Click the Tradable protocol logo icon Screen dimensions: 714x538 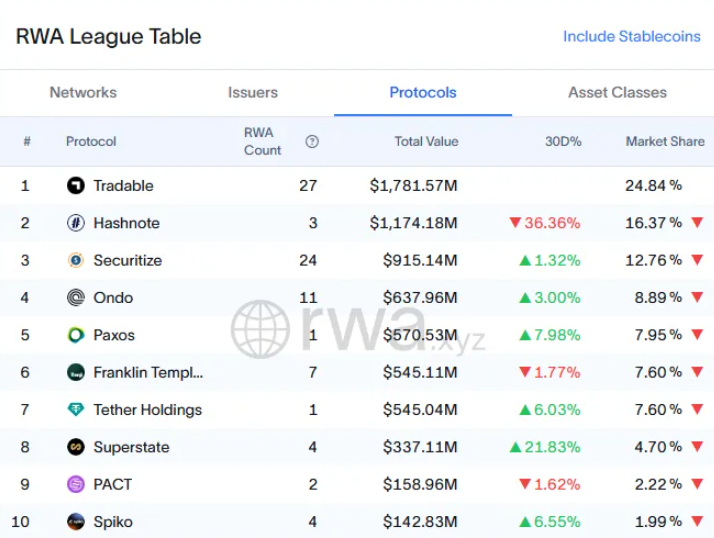tap(76, 185)
